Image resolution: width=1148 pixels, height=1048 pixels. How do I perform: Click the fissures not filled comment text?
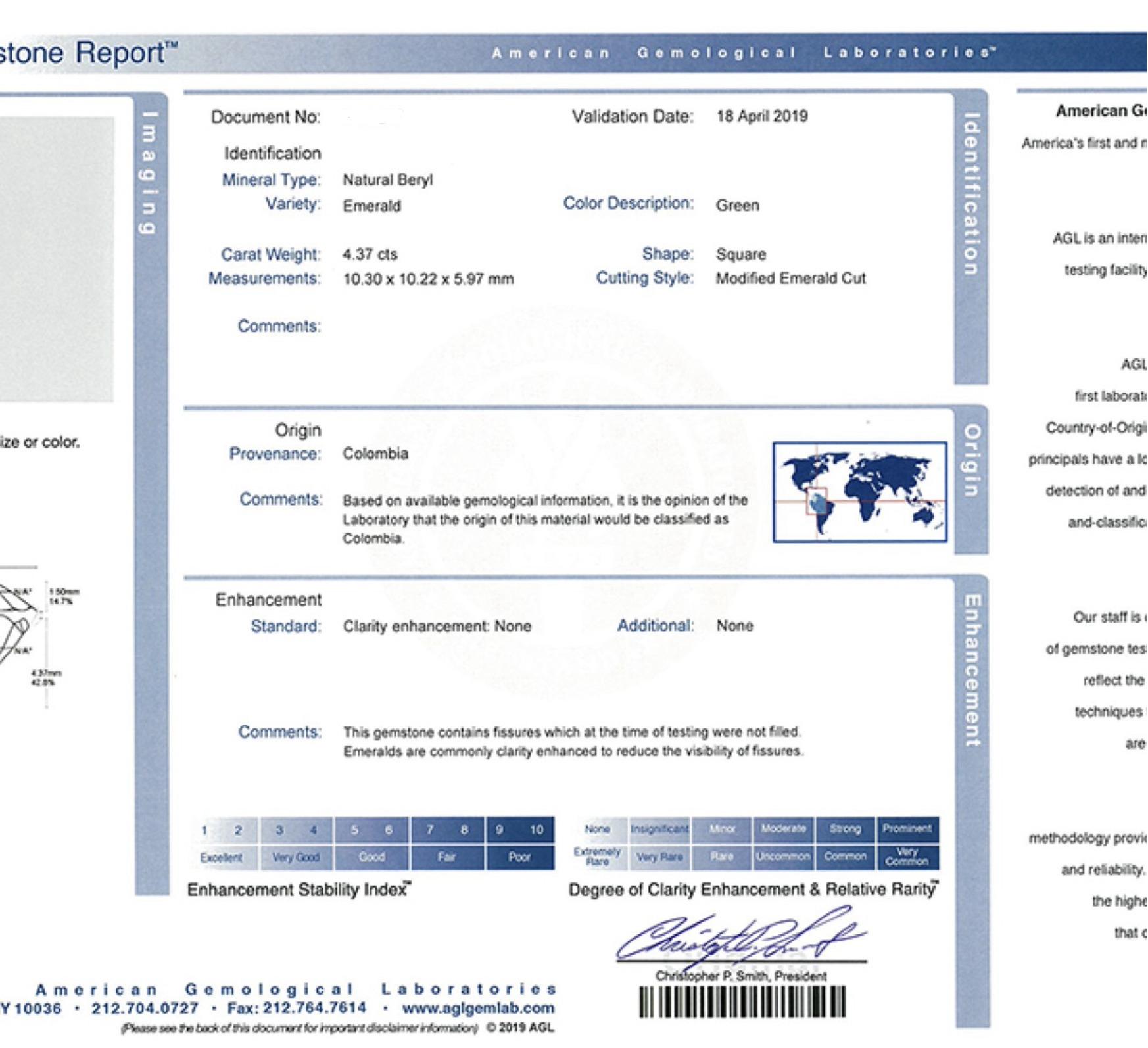[573, 742]
